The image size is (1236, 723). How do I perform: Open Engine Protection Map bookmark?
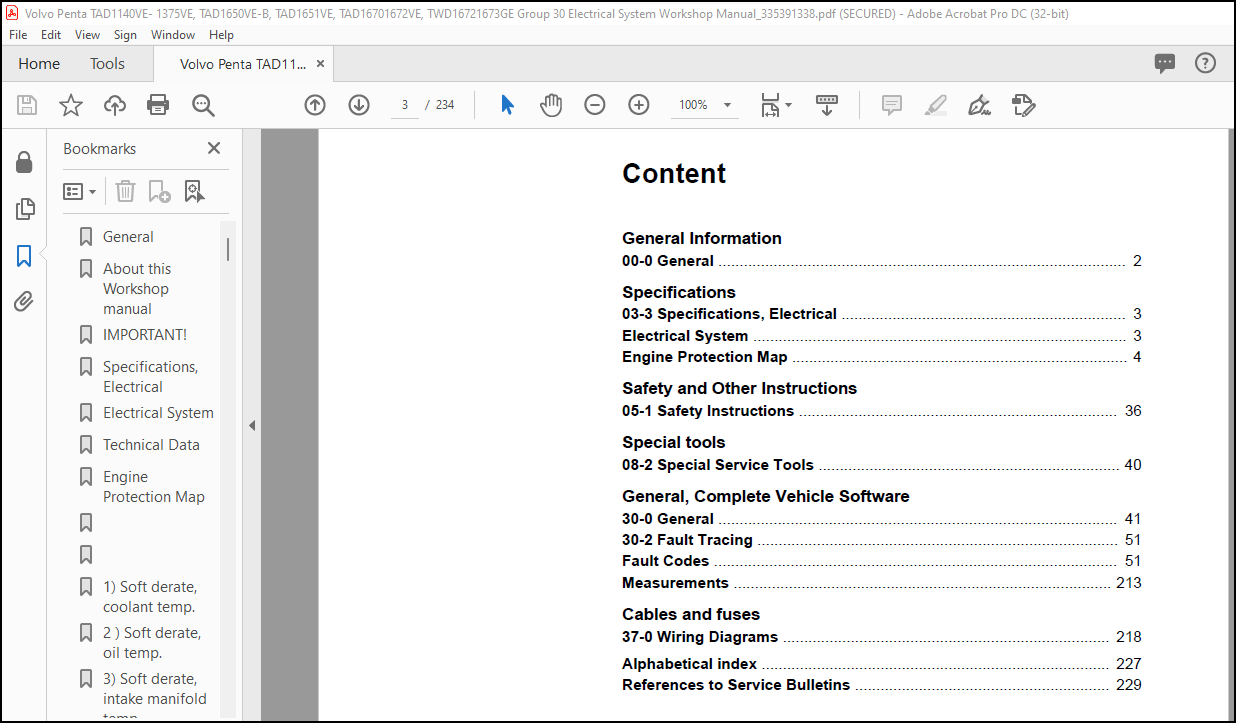pos(153,487)
